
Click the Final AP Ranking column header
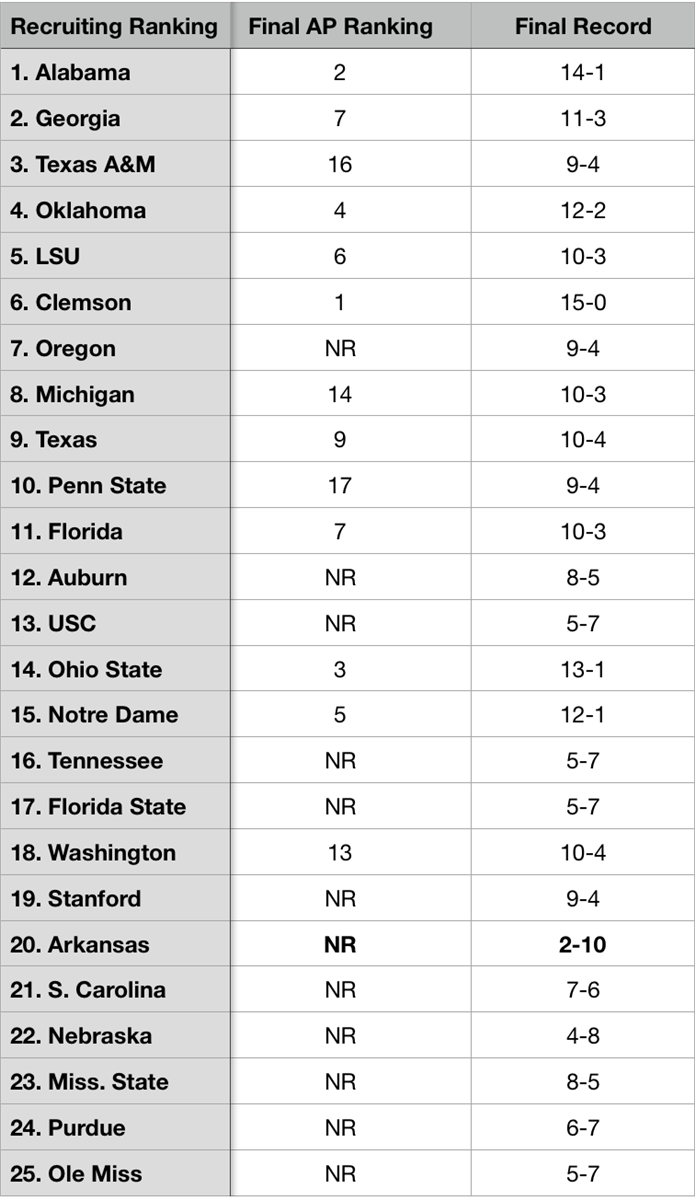click(x=340, y=27)
